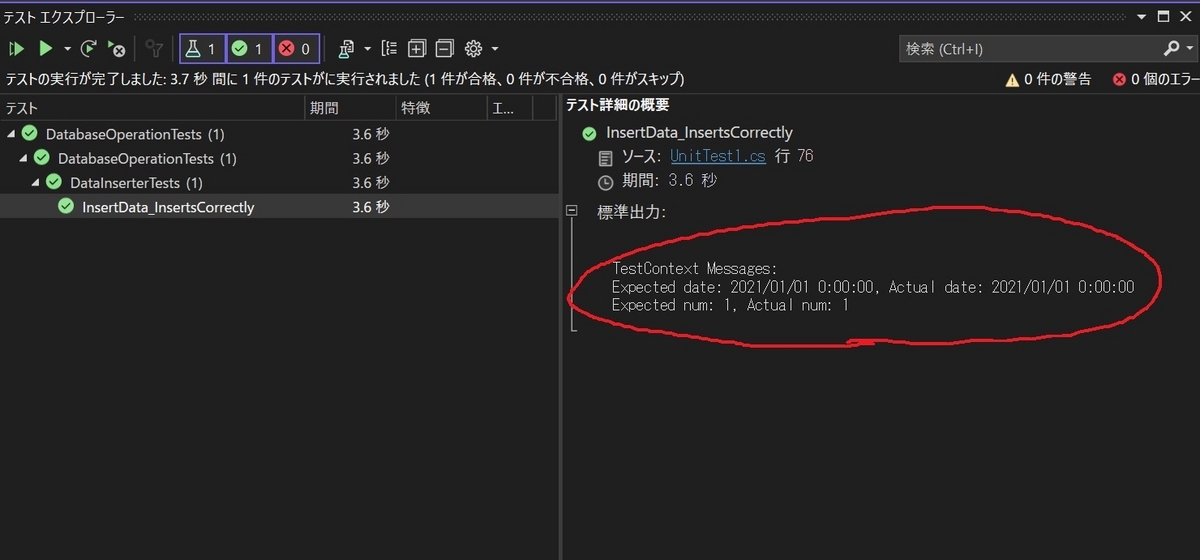Screen dimensions: 1200x560
Task: Click the 0 件の警告 warning indicator
Action: [x=1048, y=79]
